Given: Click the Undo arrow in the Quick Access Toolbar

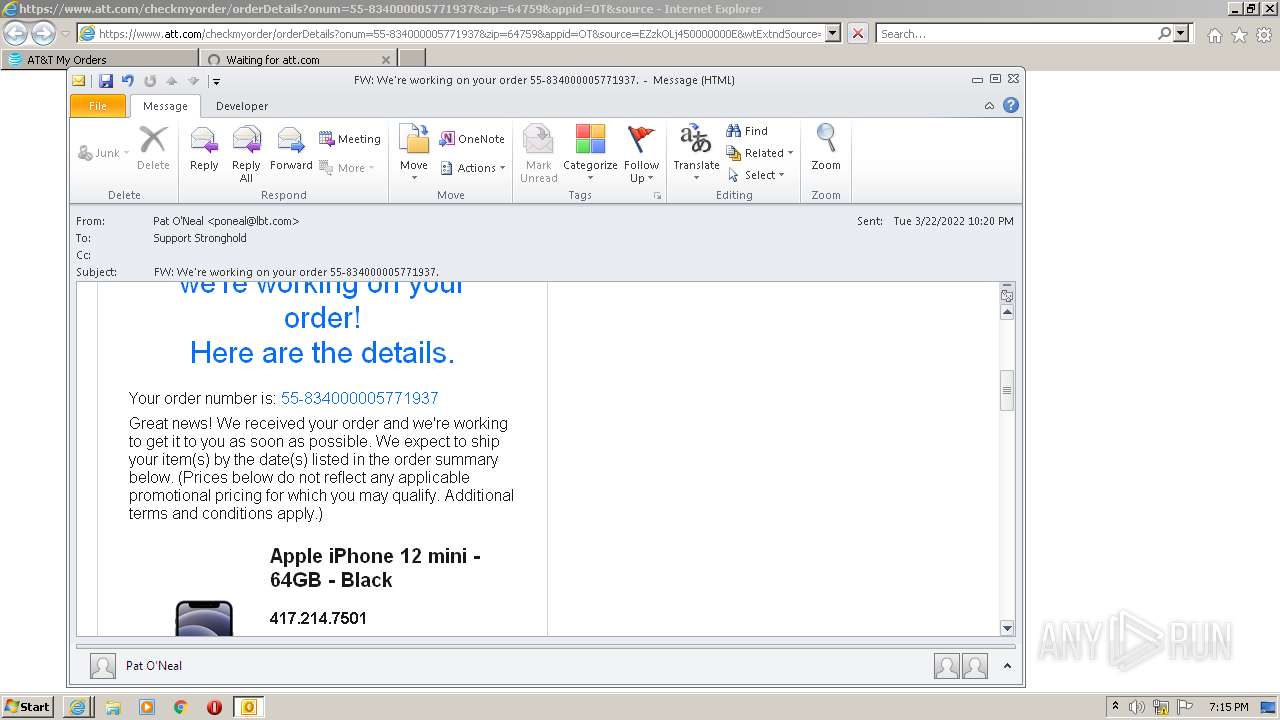Looking at the screenshot, I should 128,81.
